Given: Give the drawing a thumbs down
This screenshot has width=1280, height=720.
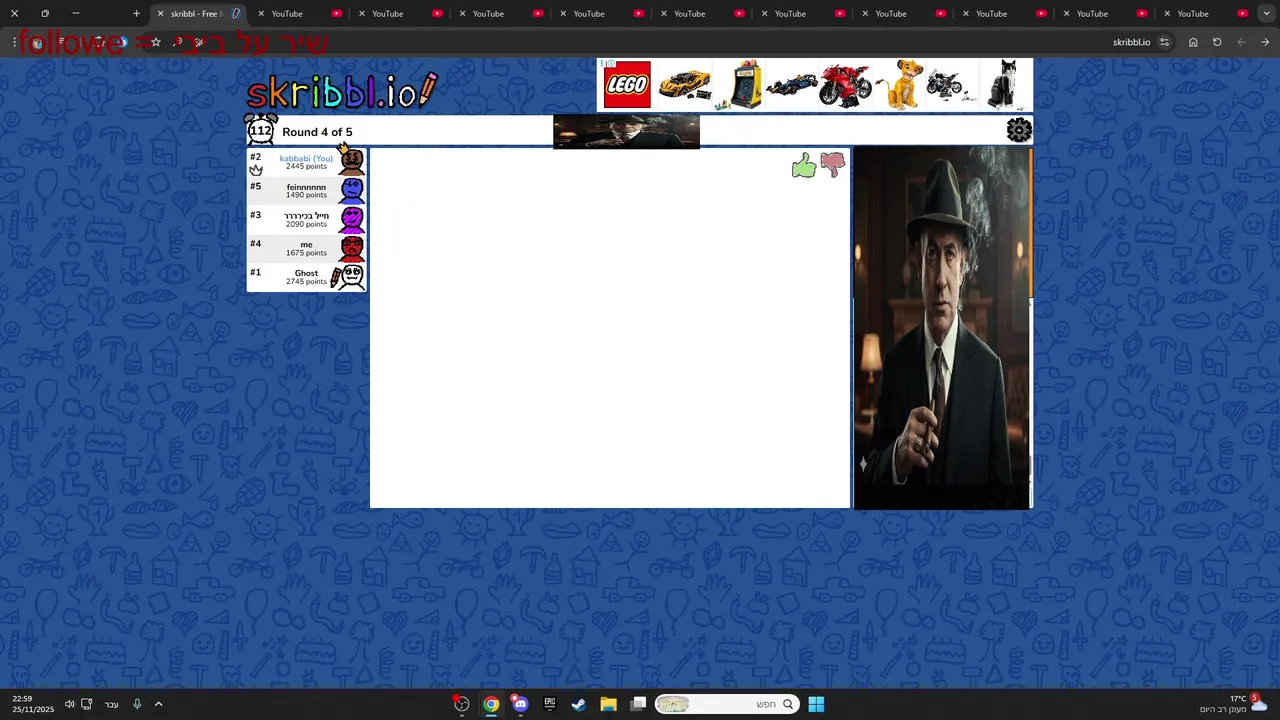Looking at the screenshot, I should (832, 165).
